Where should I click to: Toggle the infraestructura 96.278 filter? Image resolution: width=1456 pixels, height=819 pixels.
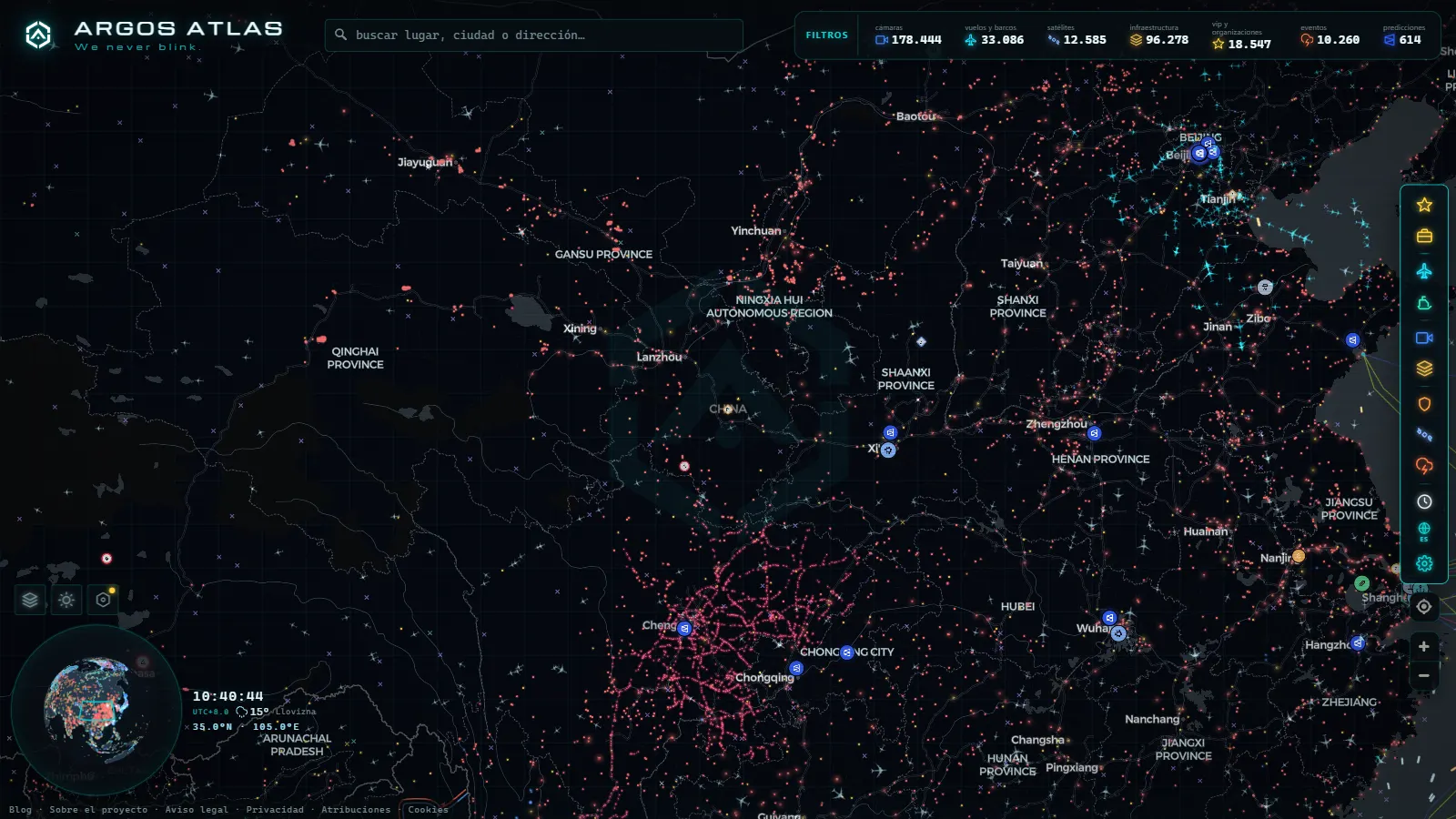[x=1159, y=35]
